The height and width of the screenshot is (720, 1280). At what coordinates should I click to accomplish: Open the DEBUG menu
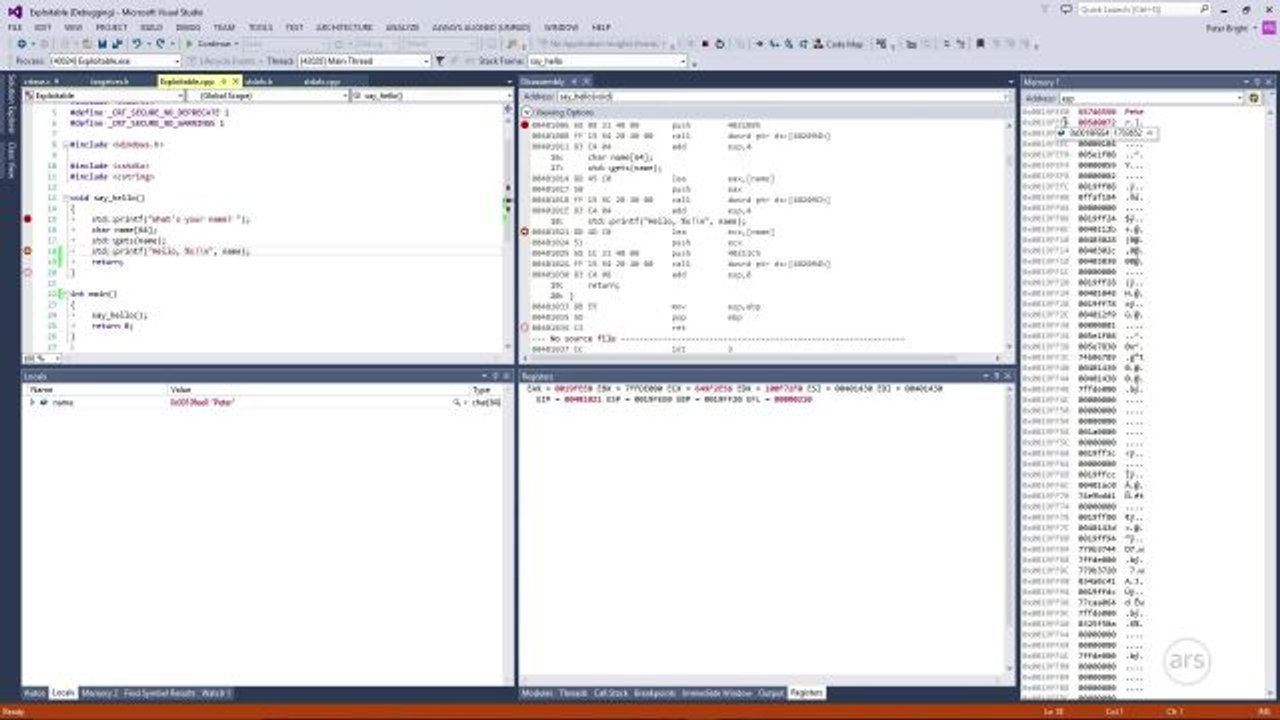pos(188,27)
